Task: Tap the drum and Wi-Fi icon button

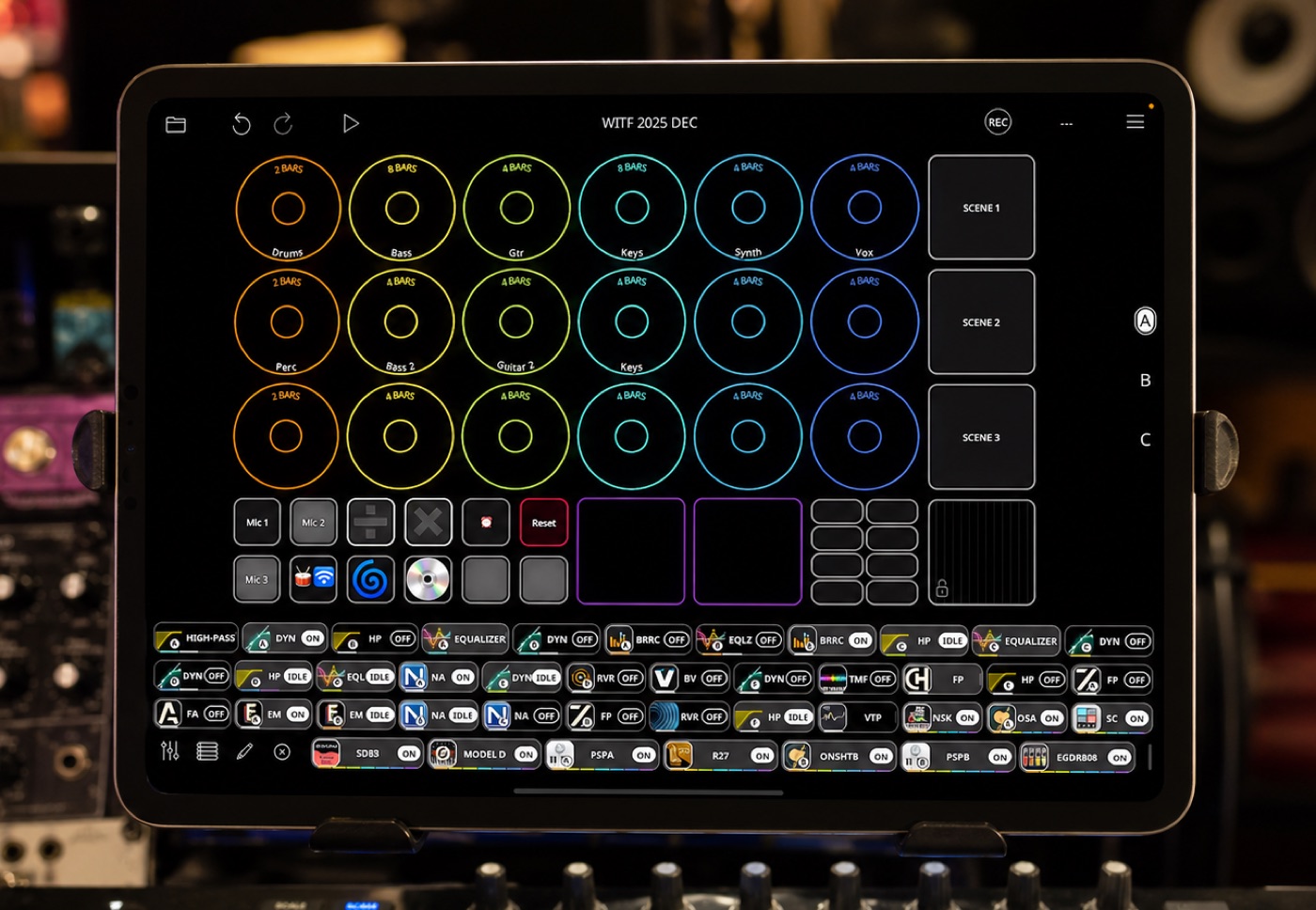Action: tap(313, 579)
